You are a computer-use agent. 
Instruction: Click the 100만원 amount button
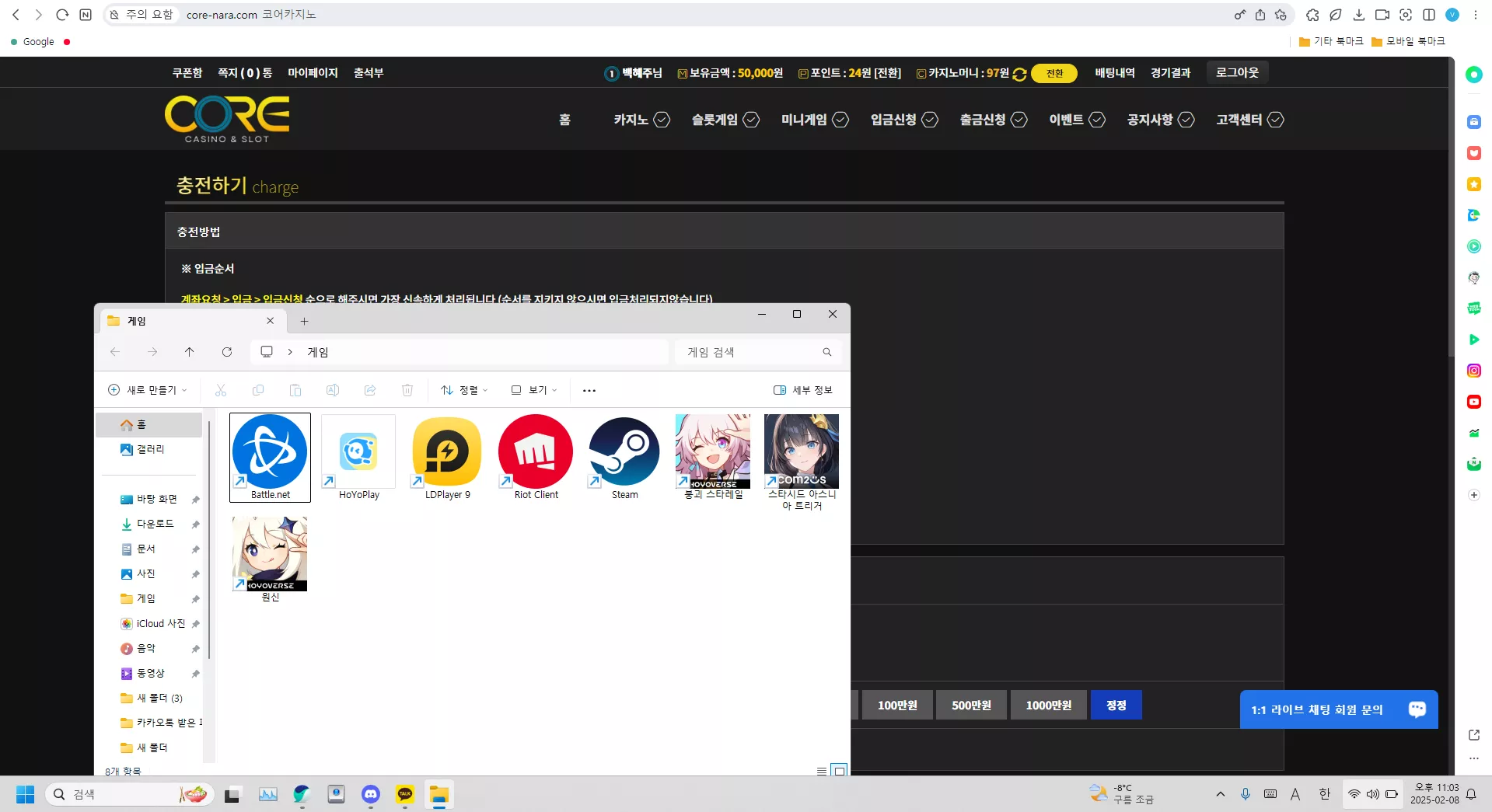(x=897, y=705)
